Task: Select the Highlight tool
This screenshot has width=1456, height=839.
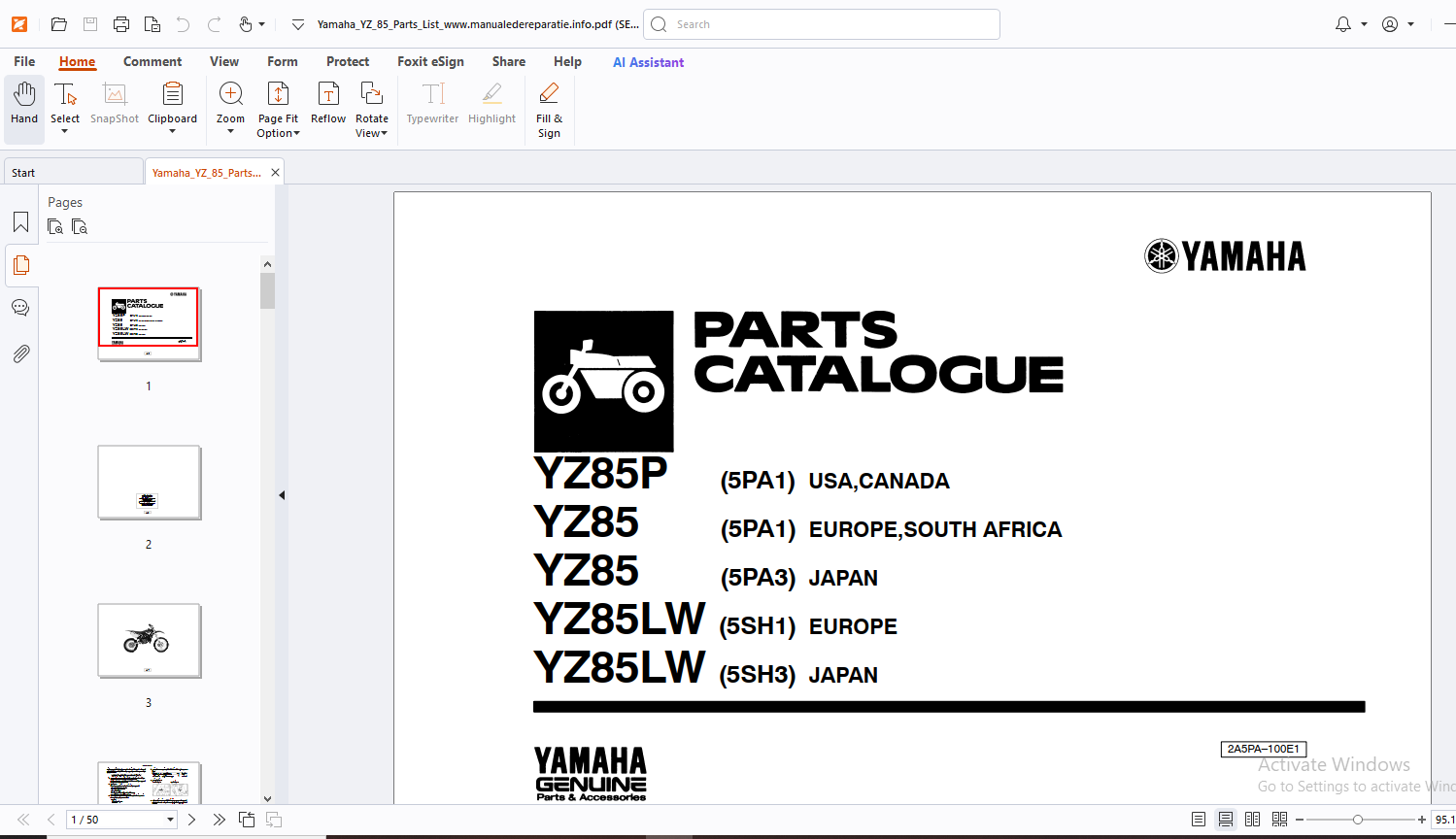Action: coord(491,103)
